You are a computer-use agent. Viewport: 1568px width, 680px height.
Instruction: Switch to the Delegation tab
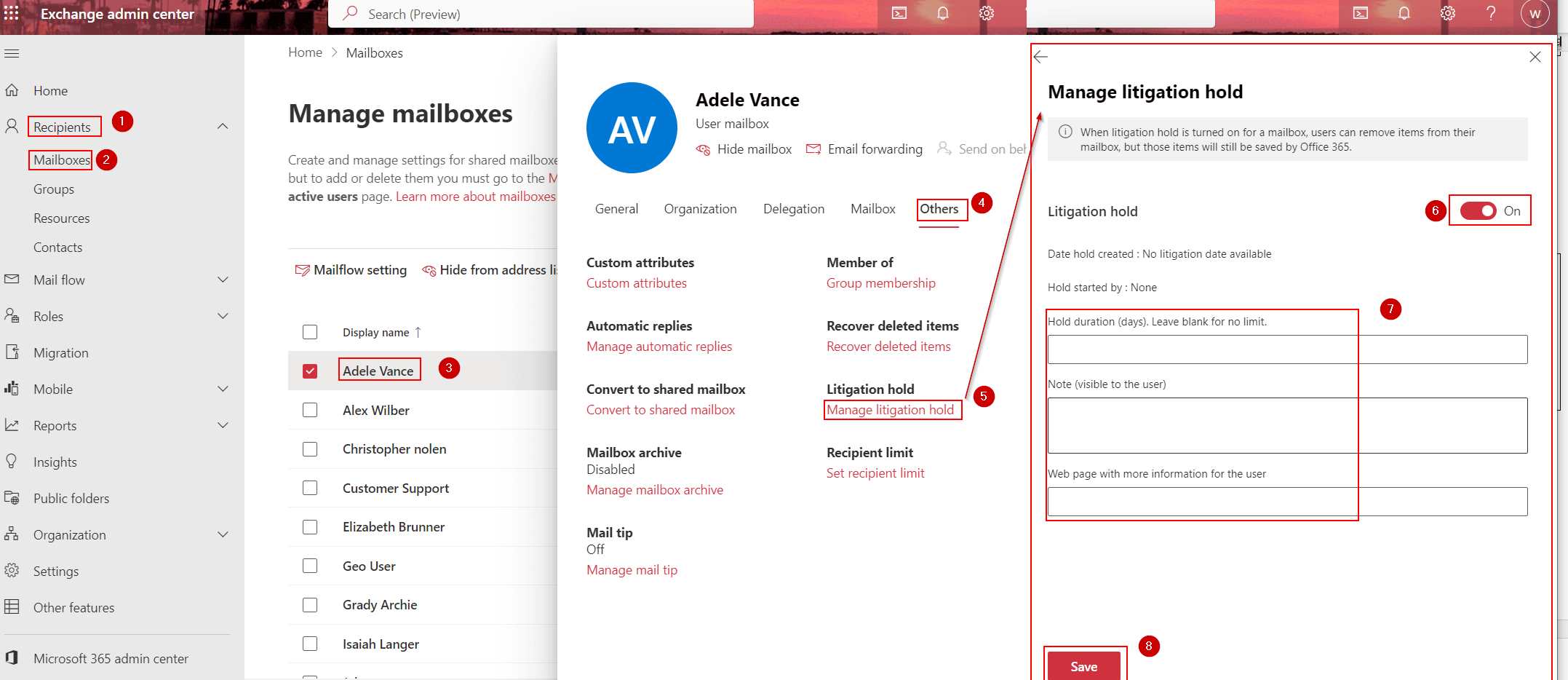coord(793,209)
